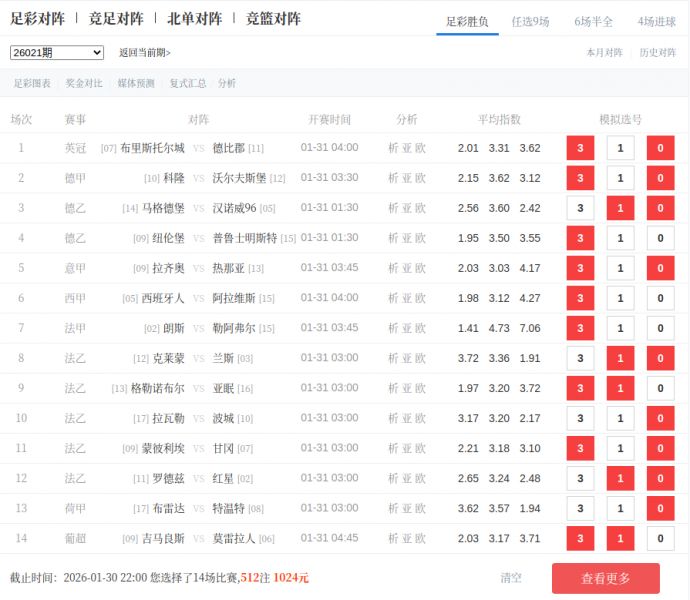Open the 26021期 issue dropdown
This screenshot has width=690, height=600.
click(x=57, y=53)
